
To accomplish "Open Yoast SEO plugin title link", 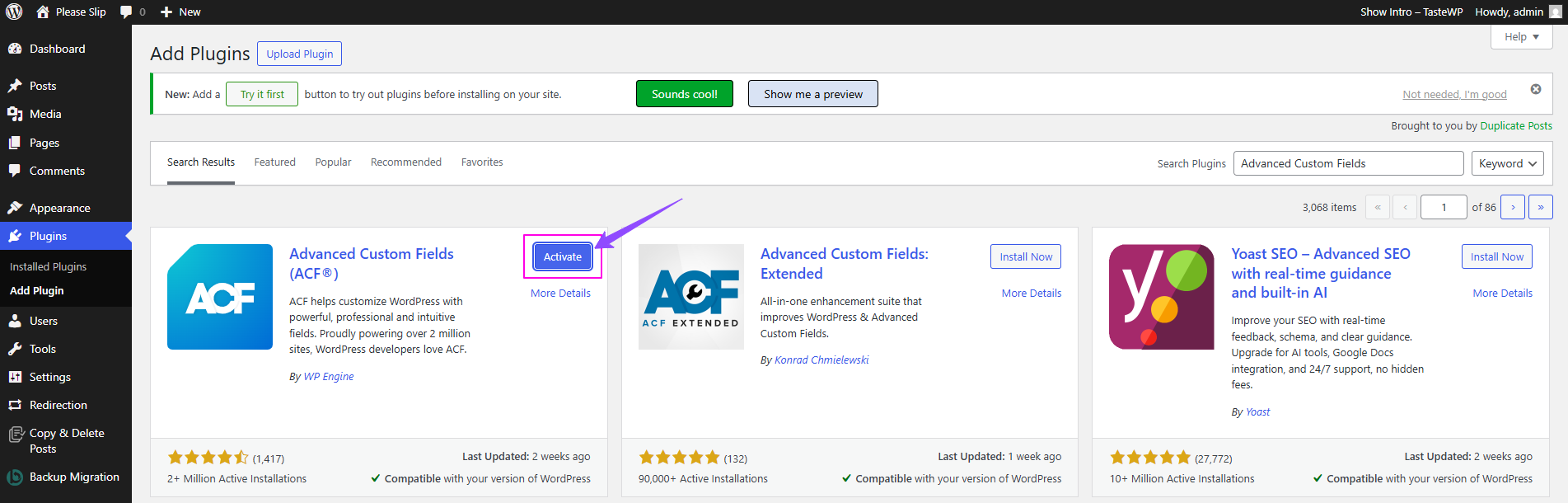I will [1321, 273].
